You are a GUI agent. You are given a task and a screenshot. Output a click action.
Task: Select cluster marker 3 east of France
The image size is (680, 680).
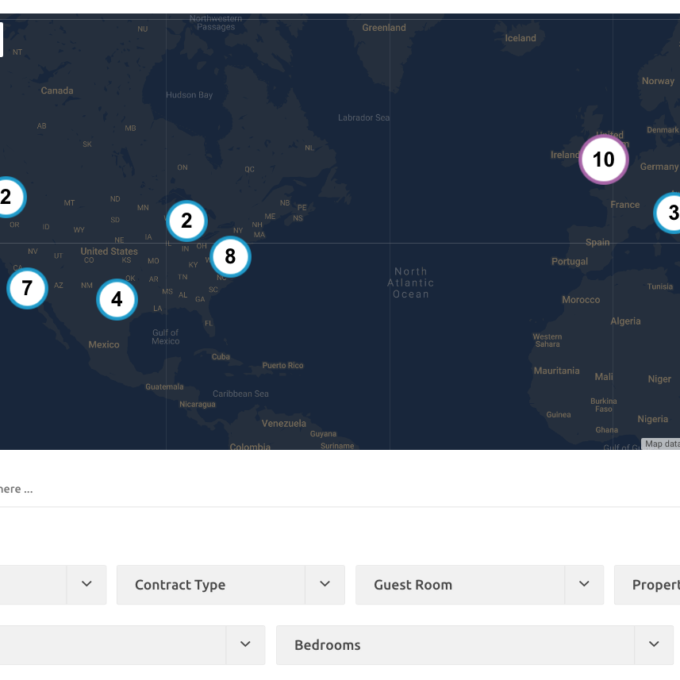coord(671,213)
